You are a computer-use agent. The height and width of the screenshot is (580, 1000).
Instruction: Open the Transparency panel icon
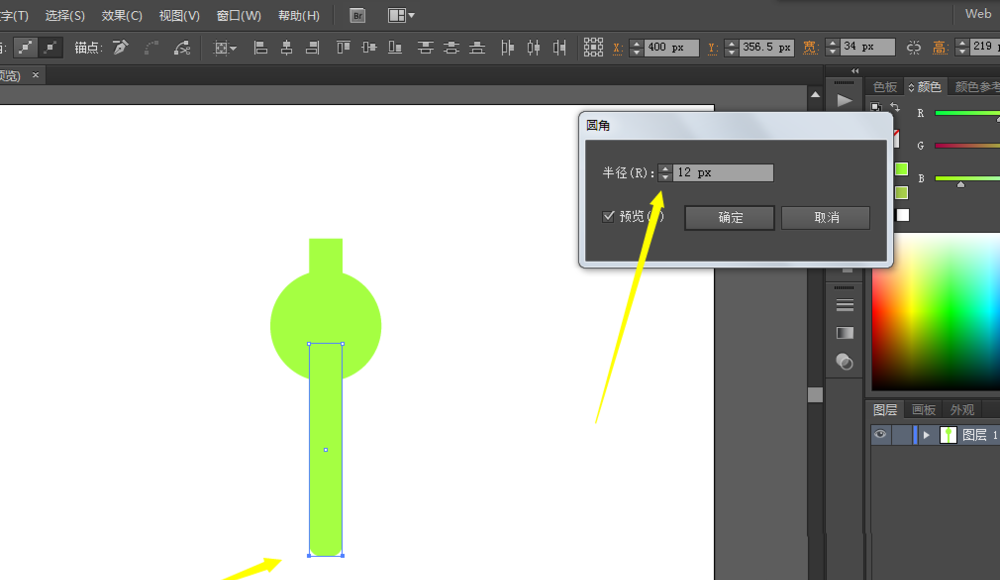tap(845, 362)
